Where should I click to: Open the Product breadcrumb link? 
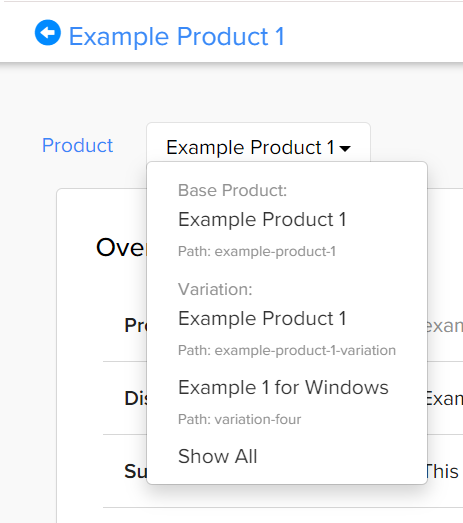77,145
